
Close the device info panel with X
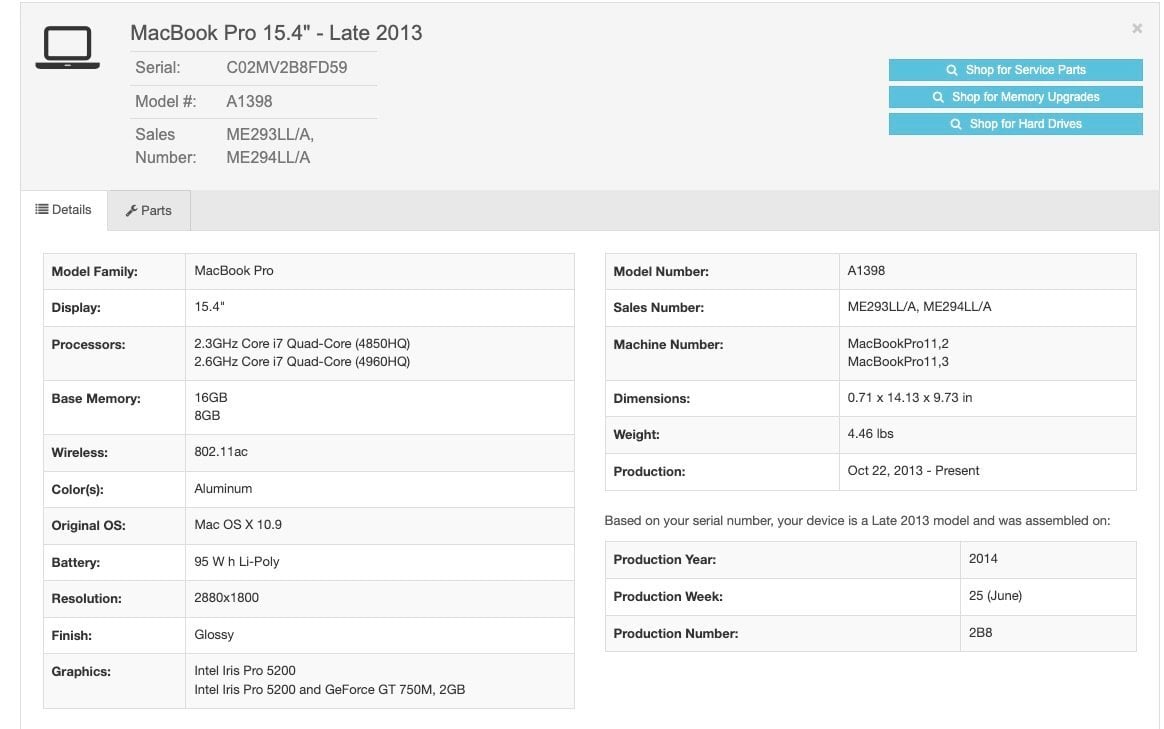(x=1137, y=28)
